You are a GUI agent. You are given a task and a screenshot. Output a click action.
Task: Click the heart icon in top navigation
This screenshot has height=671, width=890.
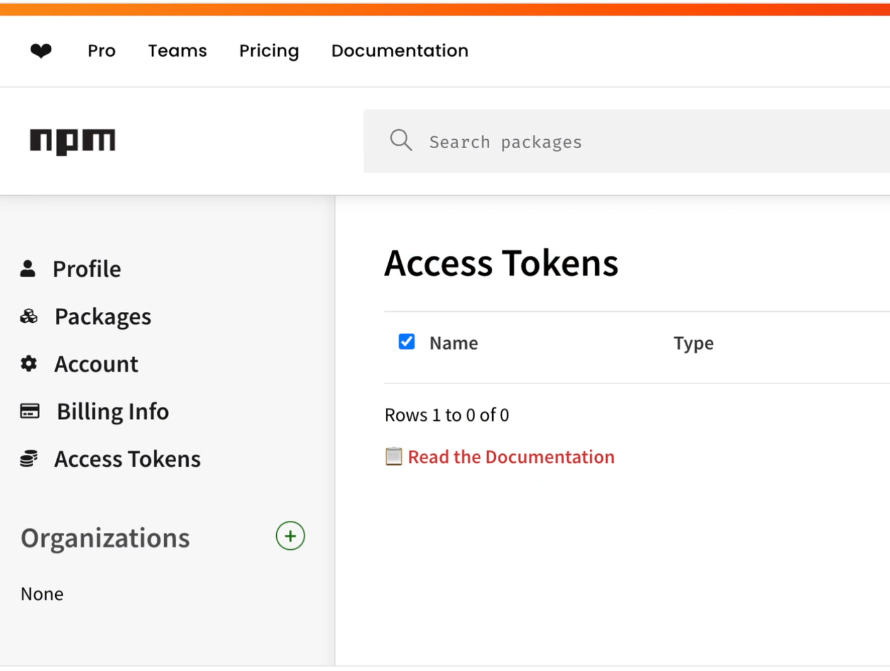[41, 50]
